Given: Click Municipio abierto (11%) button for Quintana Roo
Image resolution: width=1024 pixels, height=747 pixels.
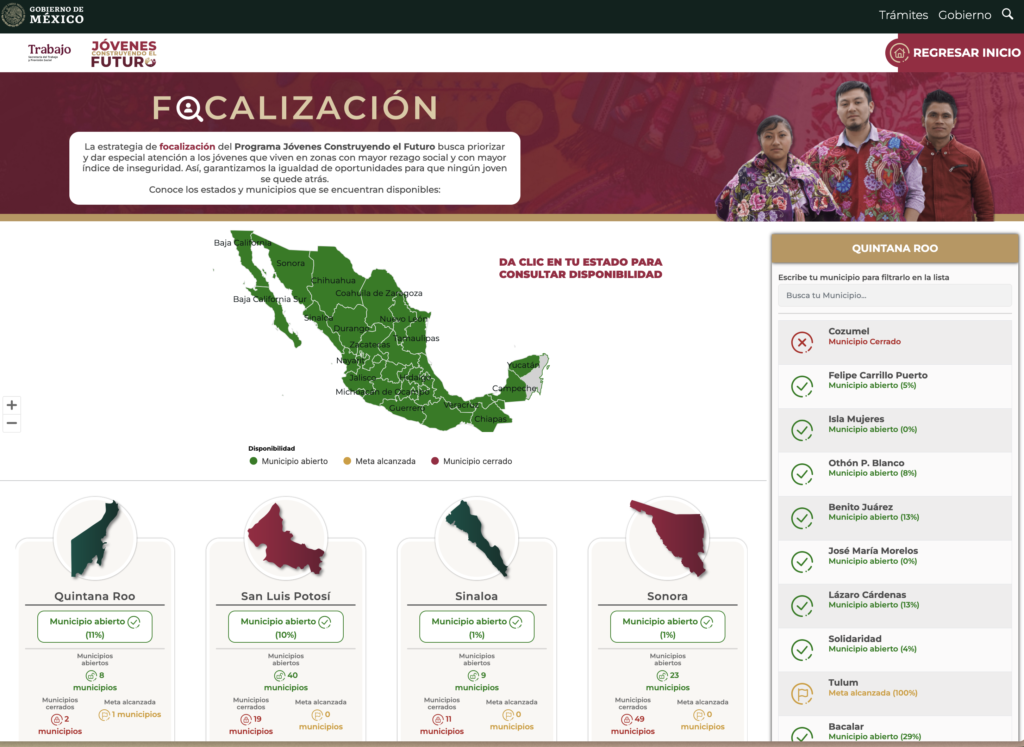Looking at the screenshot, I should pyautogui.click(x=95, y=627).
